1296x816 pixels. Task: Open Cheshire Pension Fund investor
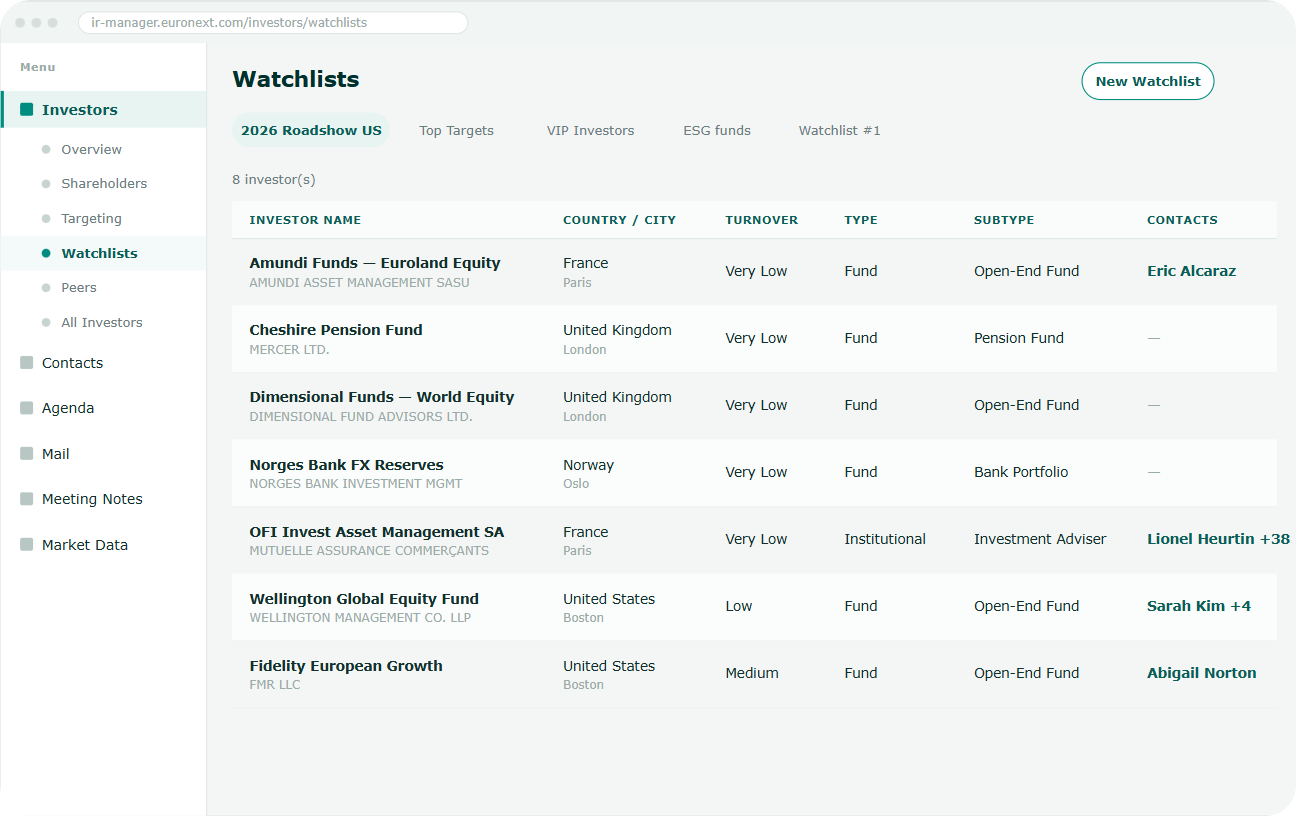[336, 330]
